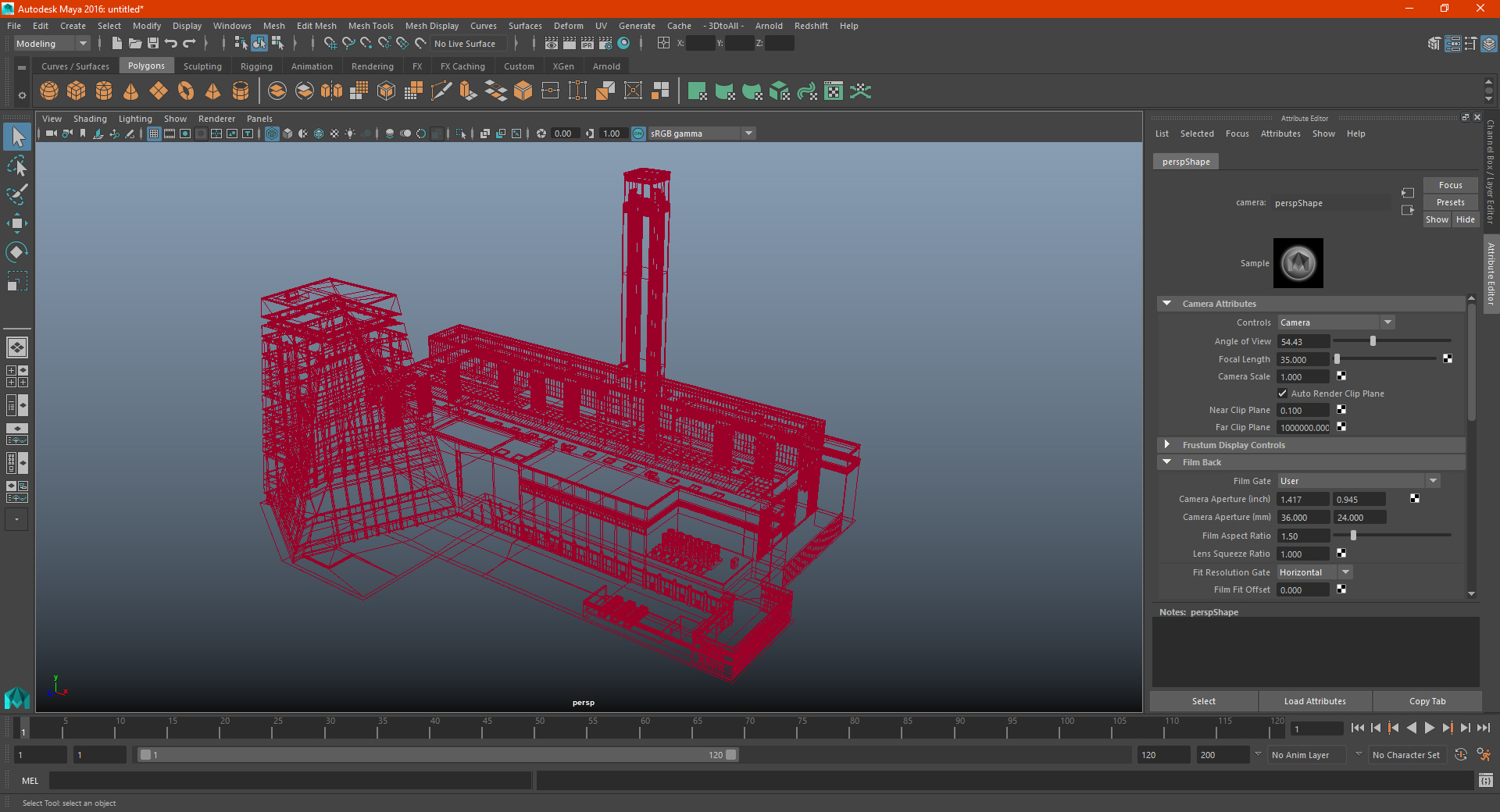Adjust the Angle of View slider
The height and width of the screenshot is (812, 1500).
click(x=1373, y=341)
